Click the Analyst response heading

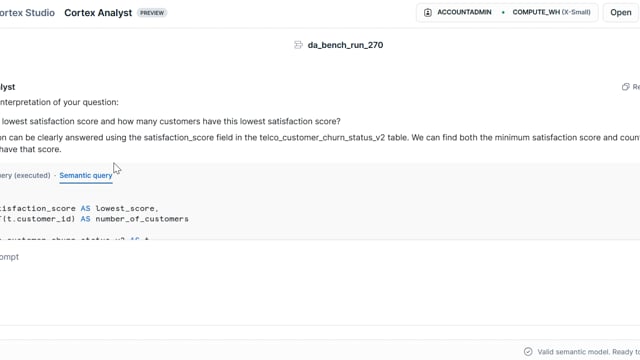(x=7, y=87)
